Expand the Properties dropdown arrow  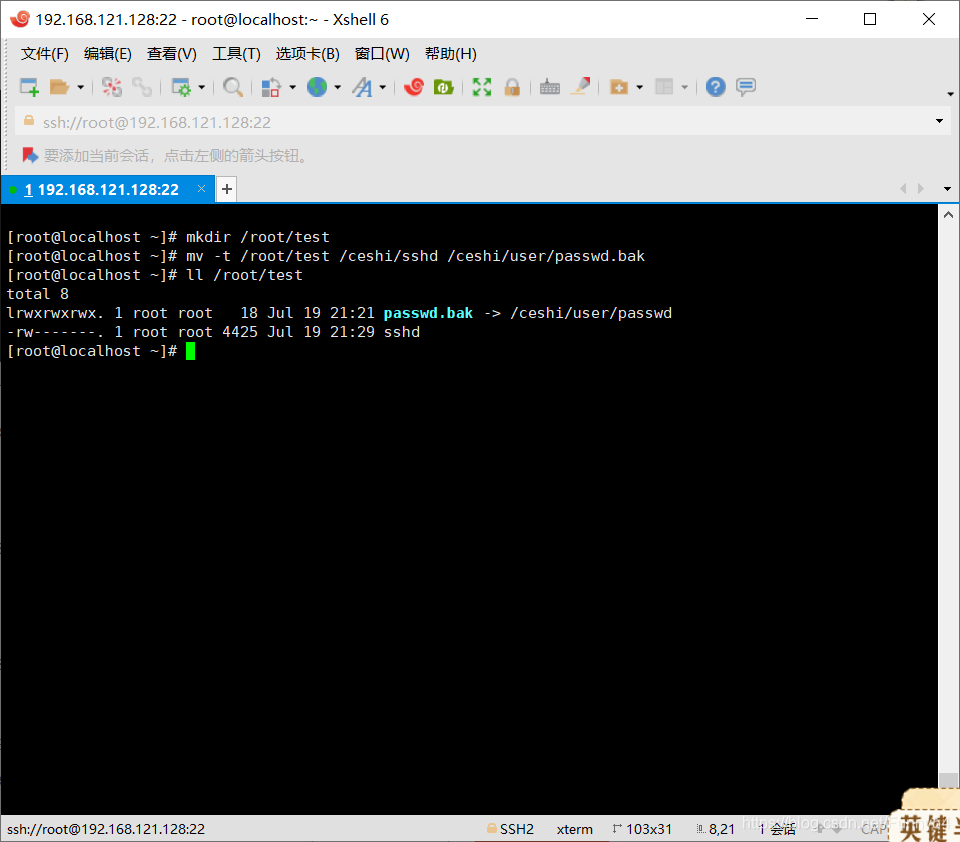click(x=201, y=88)
